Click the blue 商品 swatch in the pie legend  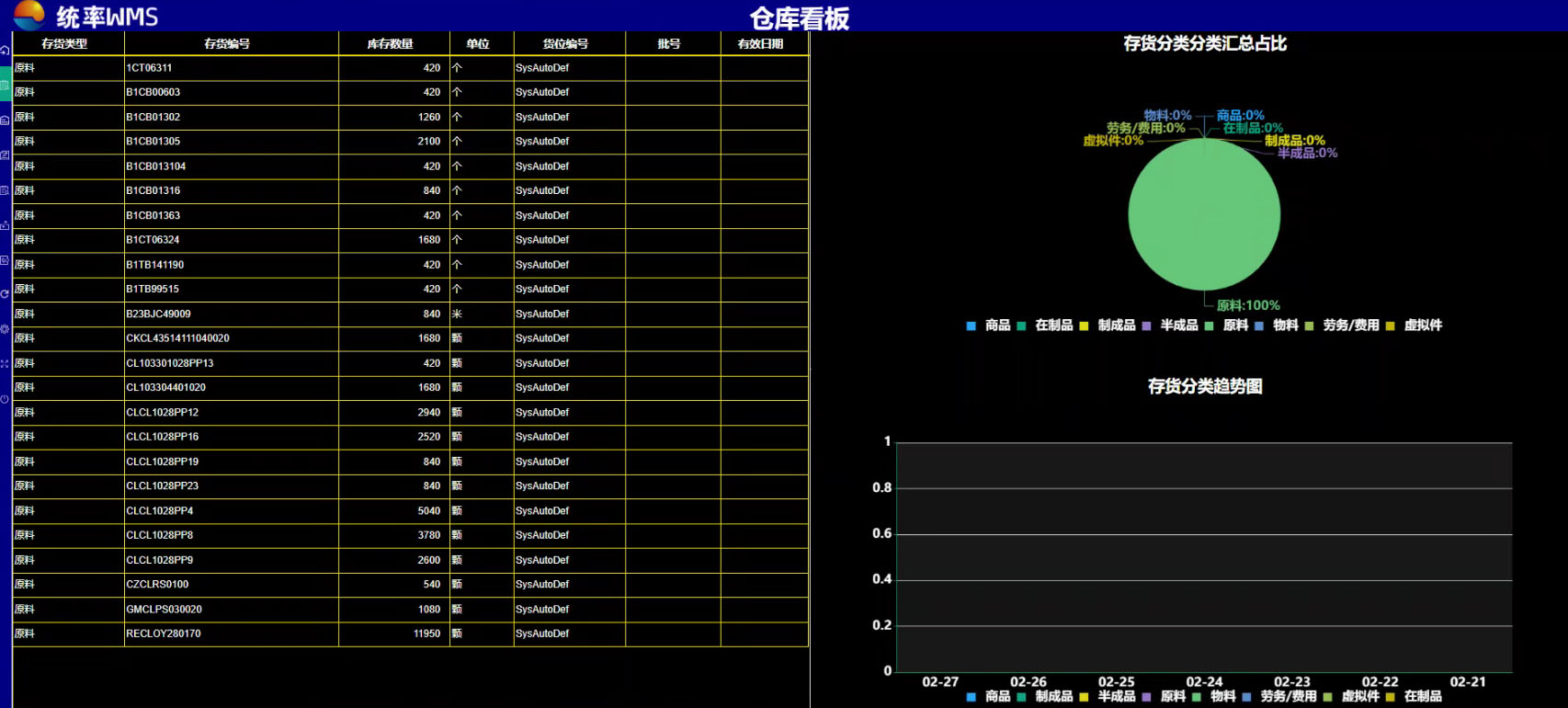pos(971,326)
